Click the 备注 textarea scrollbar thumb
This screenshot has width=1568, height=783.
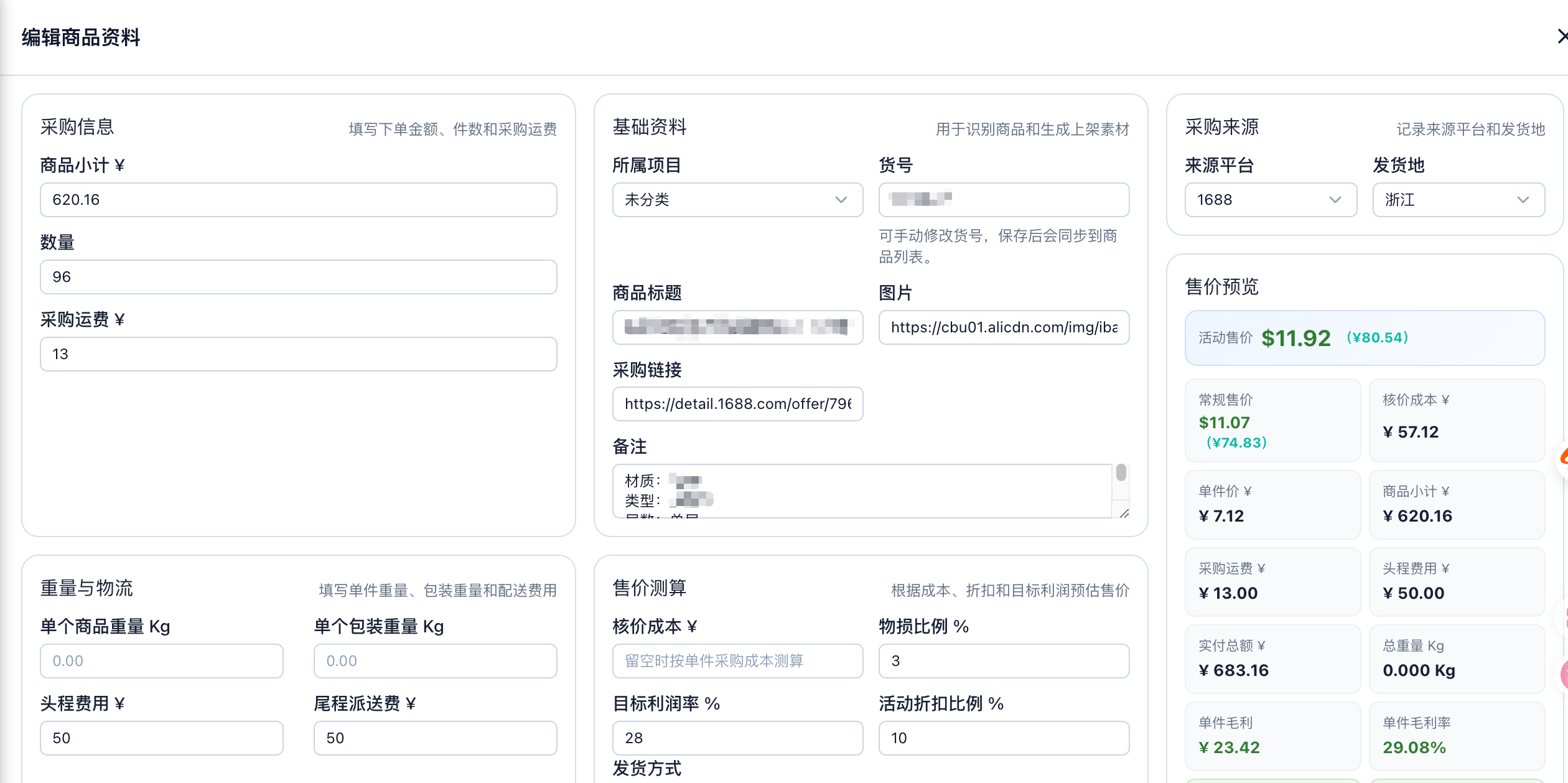pos(1121,473)
